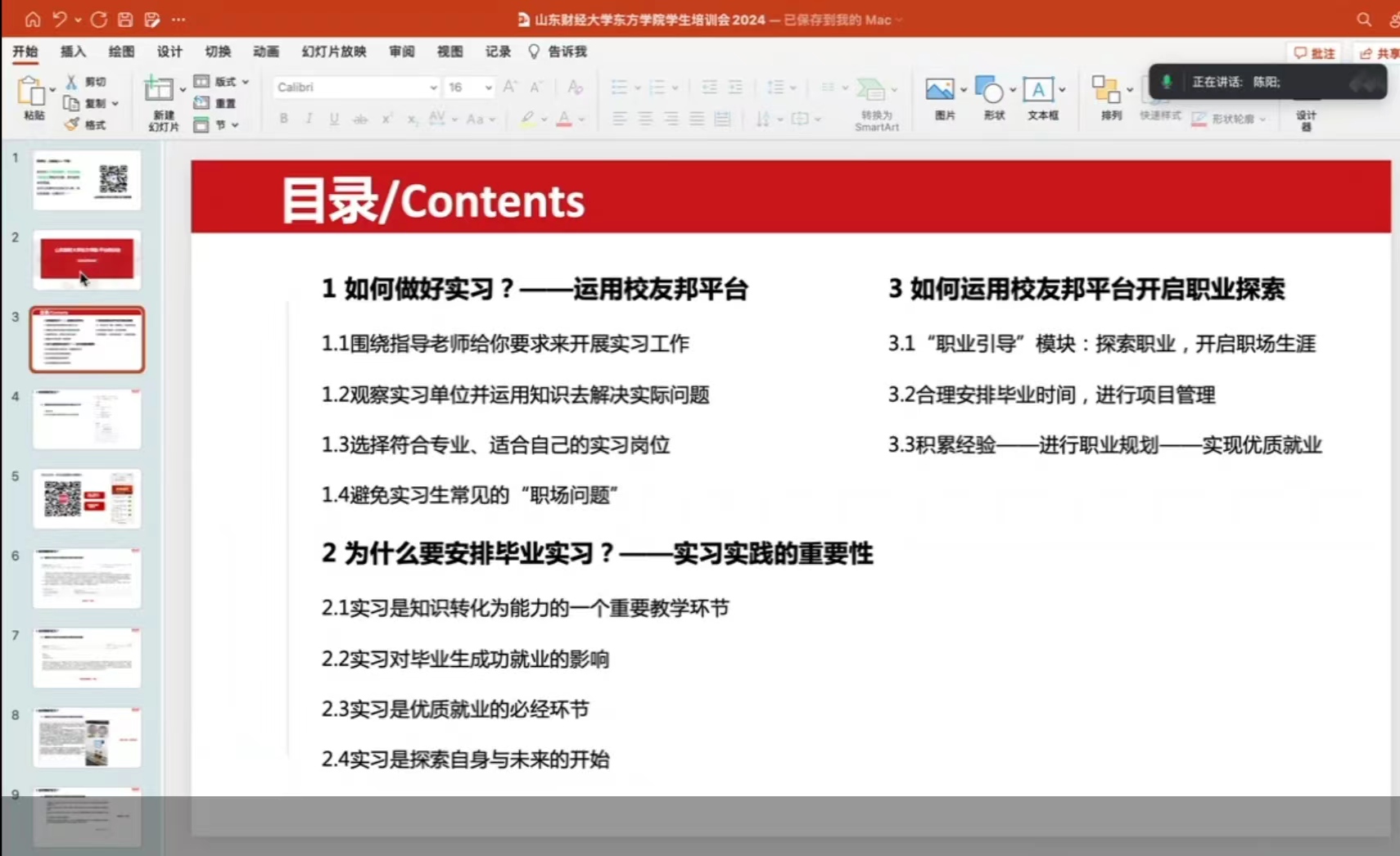The height and width of the screenshot is (856, 1400).
Task: Open the 形状 shapes tool
Action: (x=990, y=90)
